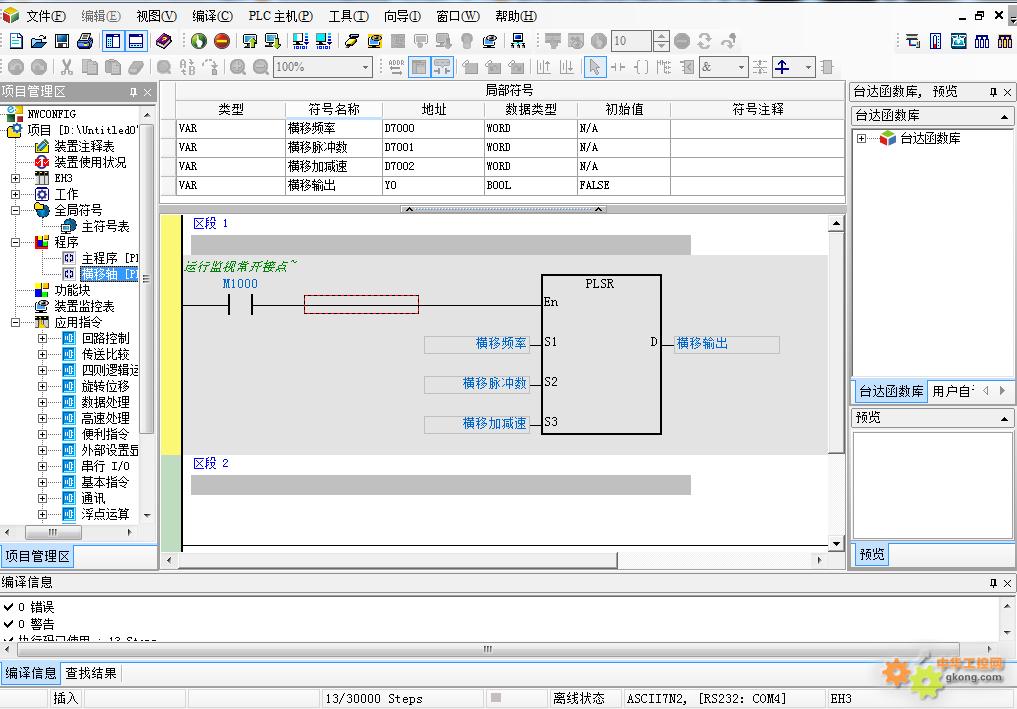The image size is (1017, 709).
Task: Open the 视图(V) menu
Action: 156,16
